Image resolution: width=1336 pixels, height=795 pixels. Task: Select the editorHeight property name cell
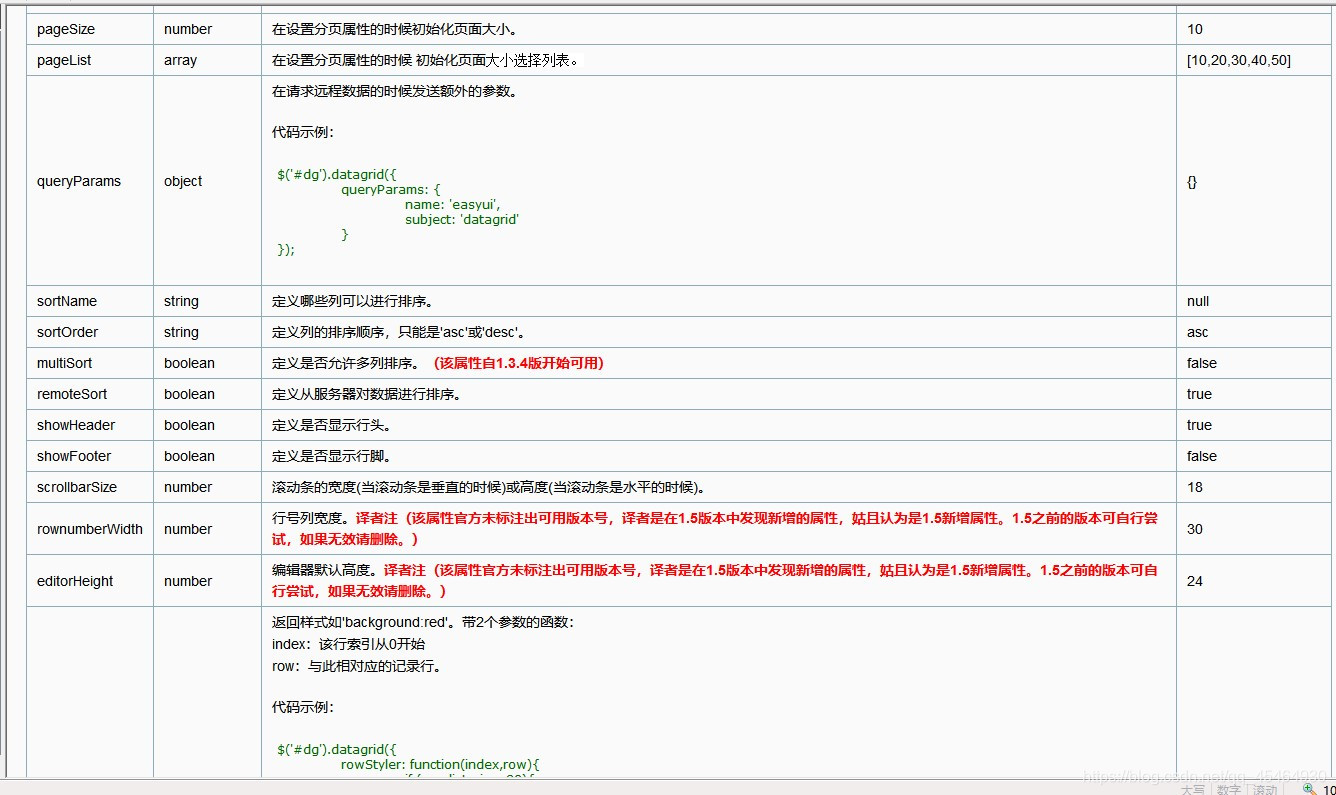pos(90,581)
